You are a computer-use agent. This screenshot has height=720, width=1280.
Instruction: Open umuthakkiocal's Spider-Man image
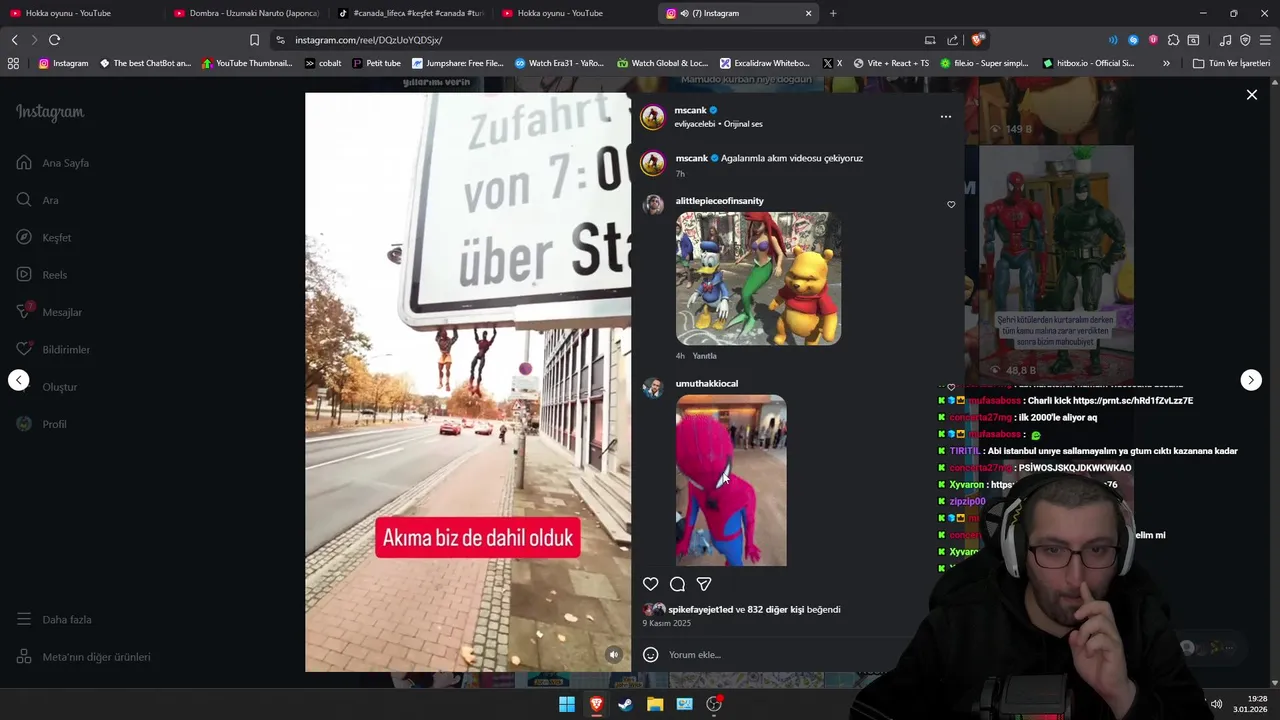pyautogui.click(x=731, y=481)
